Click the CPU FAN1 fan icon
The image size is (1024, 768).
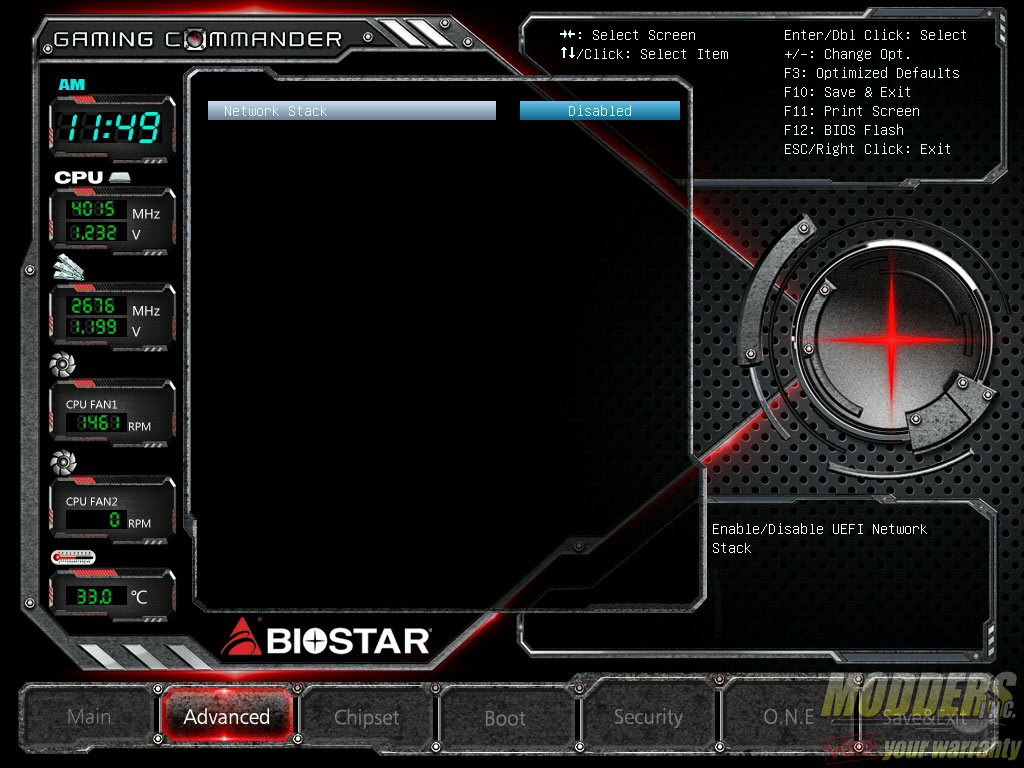[63, 364]
